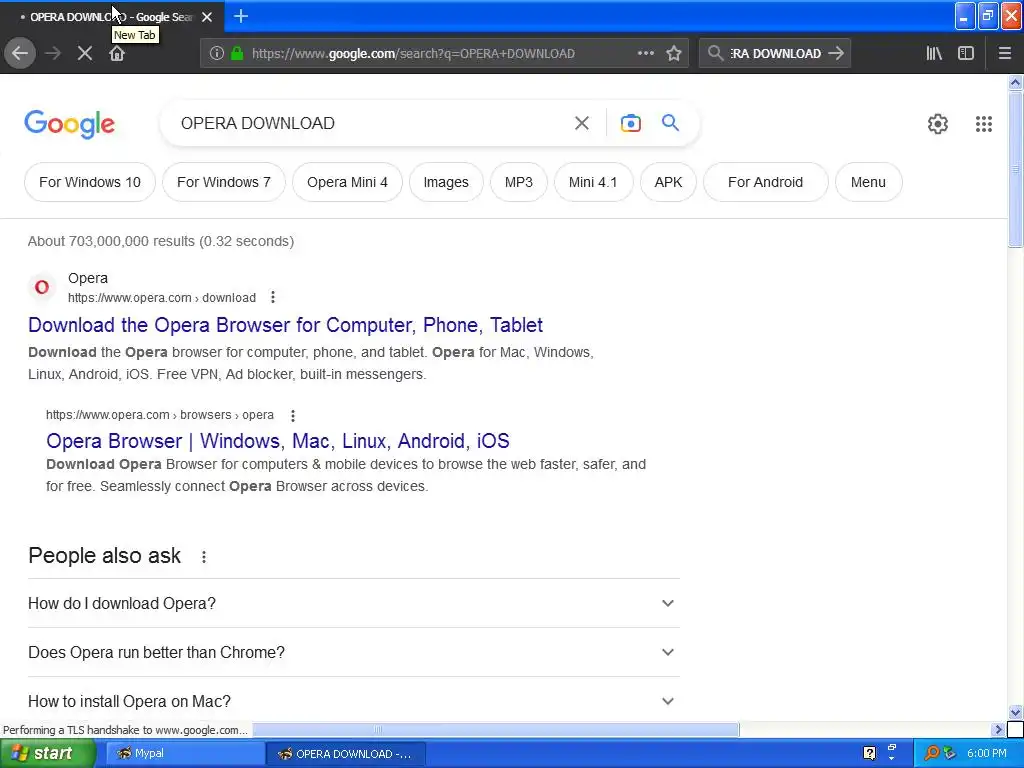This screenshot has height=768, width=1024.
Task: Click the green padlock security icon
Action: click(x=237, y=54)
